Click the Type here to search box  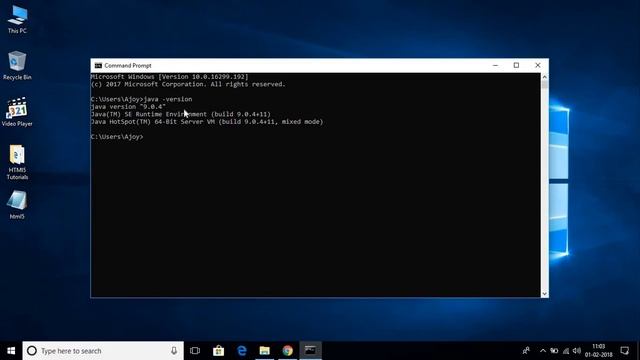pos(103,351)
